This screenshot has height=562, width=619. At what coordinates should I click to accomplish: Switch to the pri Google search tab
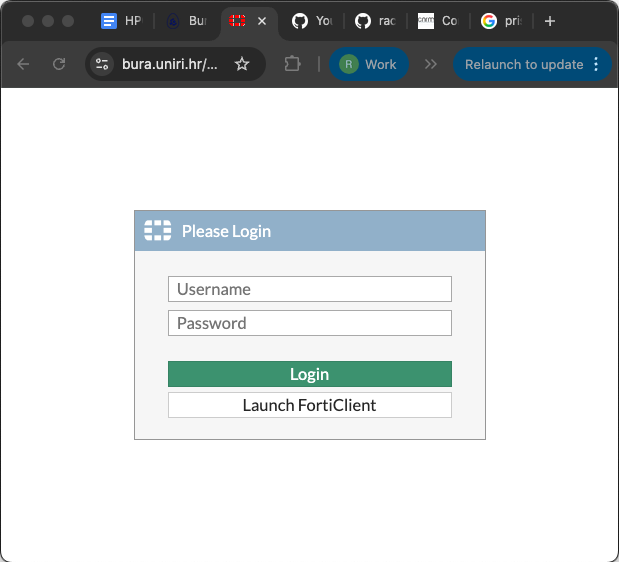point(501,21)
